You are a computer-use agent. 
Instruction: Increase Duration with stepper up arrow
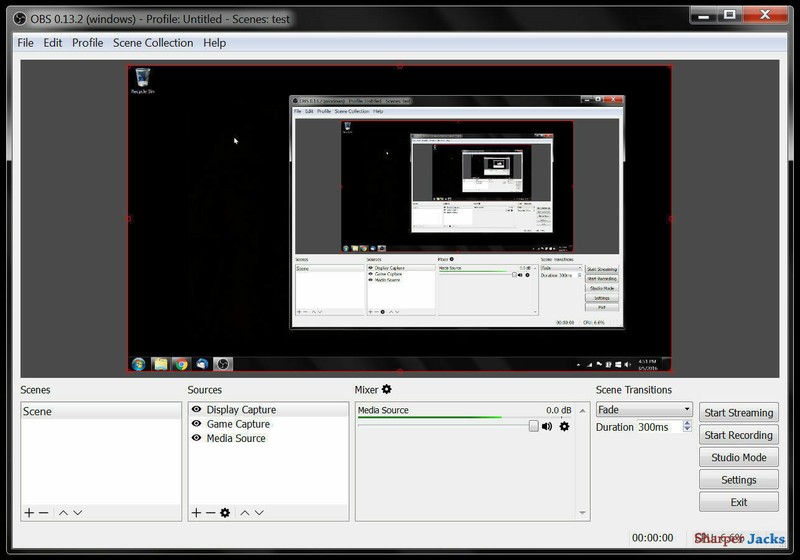pos(687,423)
